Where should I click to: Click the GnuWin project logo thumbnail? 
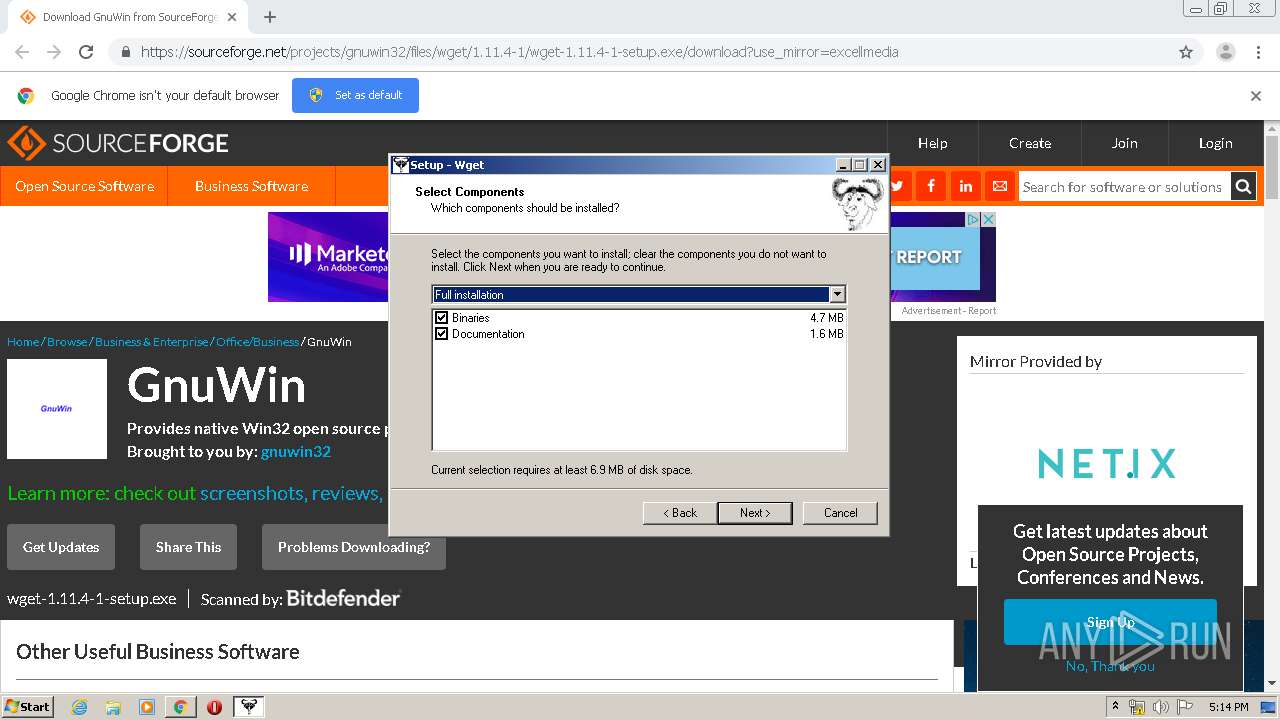57,409
